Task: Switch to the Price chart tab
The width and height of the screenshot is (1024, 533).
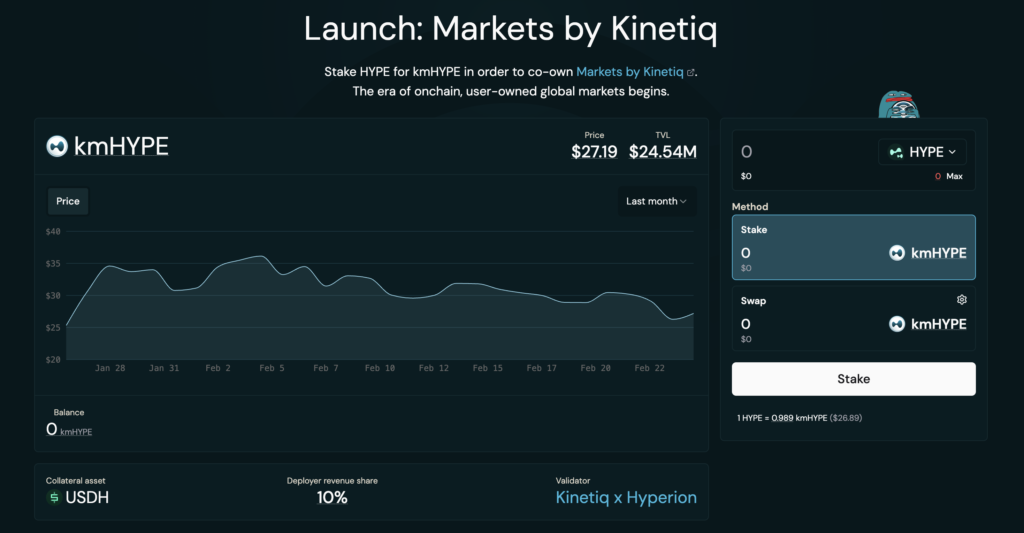Action: (68, 201)
